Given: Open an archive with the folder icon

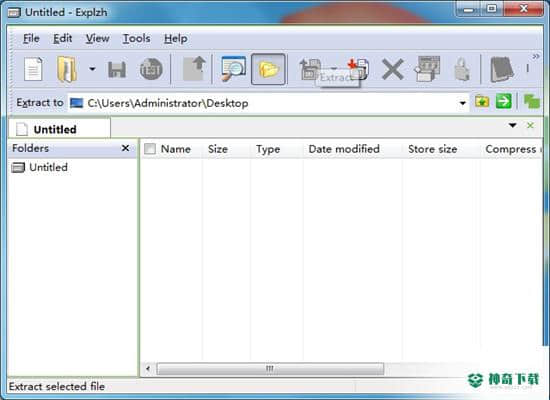Looking at the screenshot, I should [67, 69].
